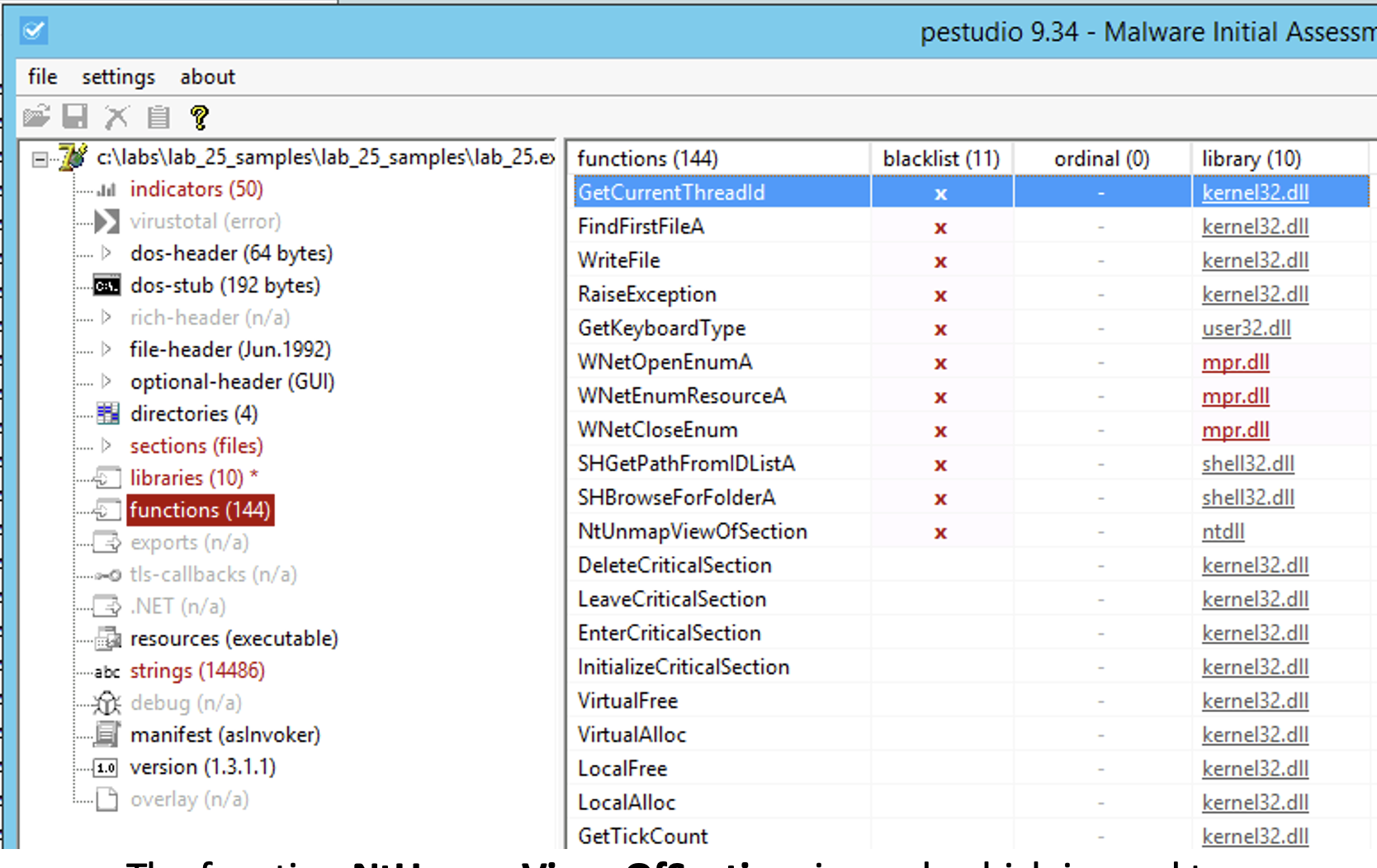Select the GetTickCount function row
The width and height of the screenshot is (1377, 868).
[972, 836]
